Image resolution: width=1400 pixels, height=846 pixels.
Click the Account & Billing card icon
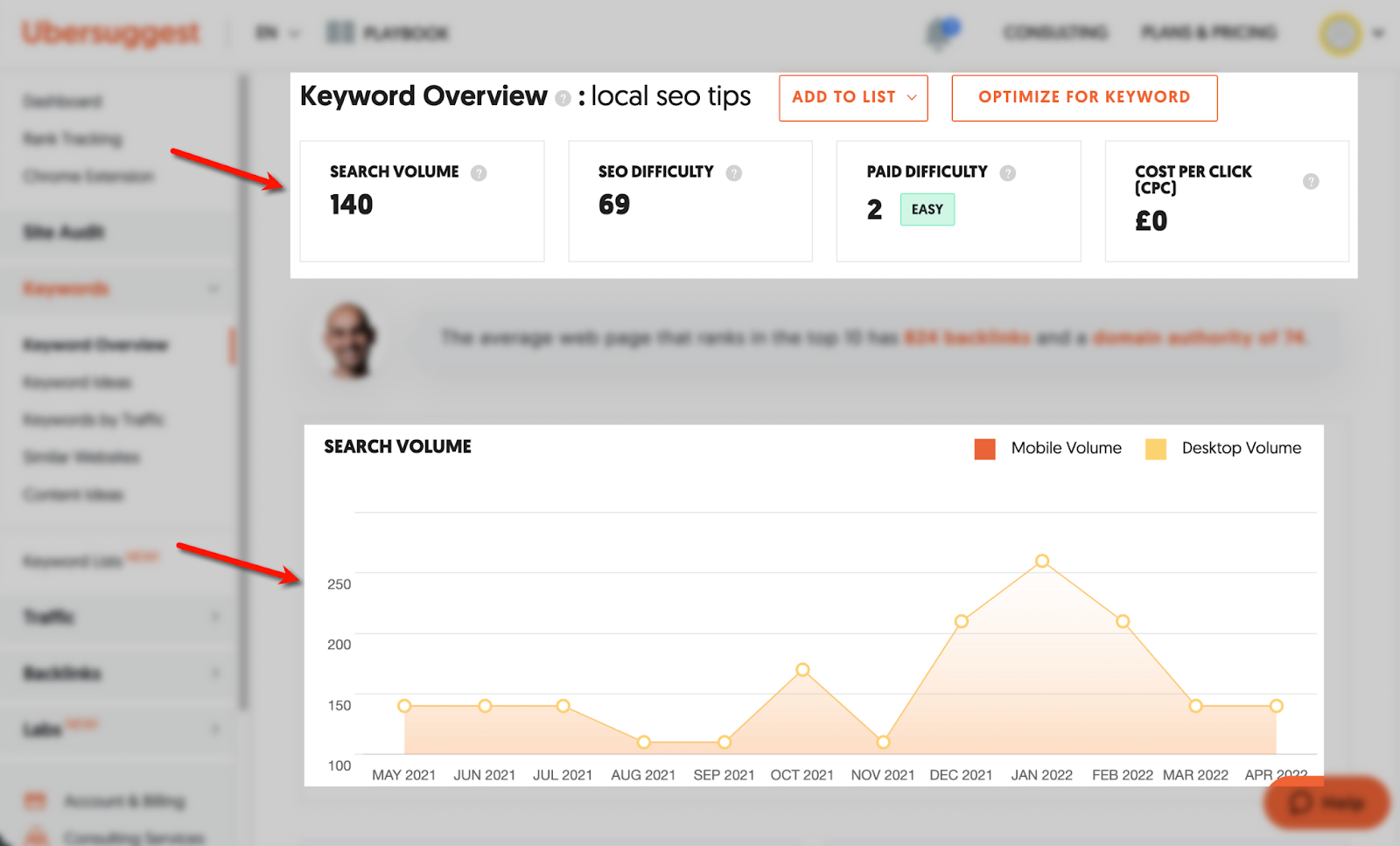coord(36,801)
